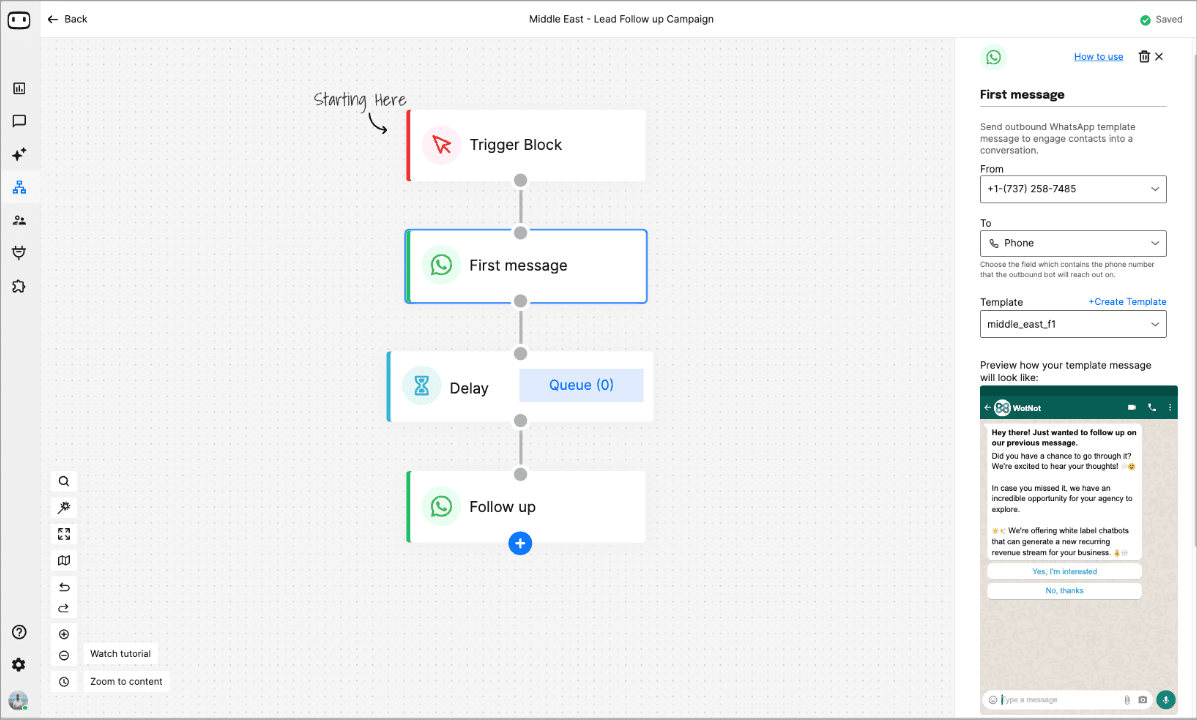Open the help question mark icon
This screenshot has width=1197, height=720.
(19, 632)
